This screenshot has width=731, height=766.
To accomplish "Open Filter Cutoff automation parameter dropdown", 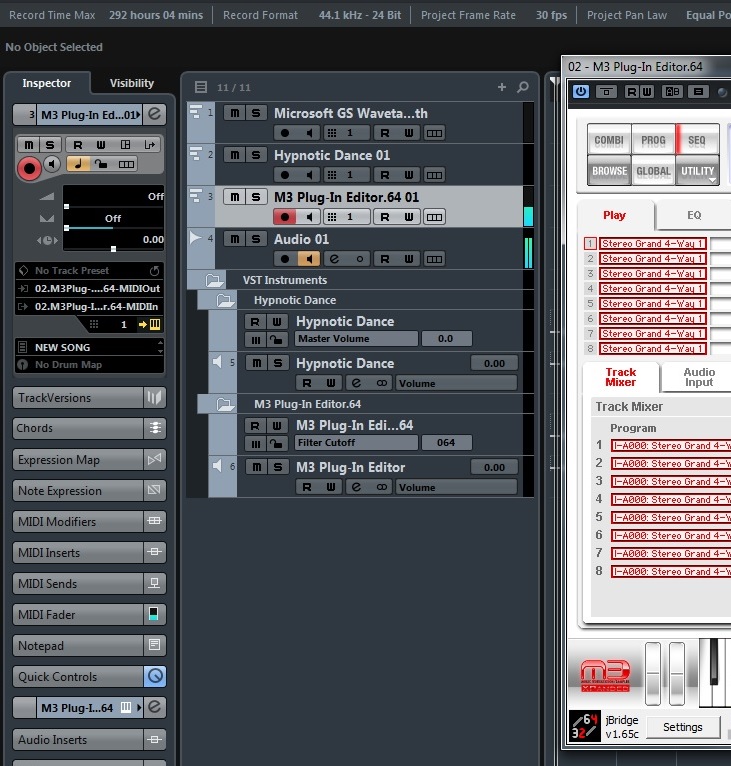I will pos(356,443).
